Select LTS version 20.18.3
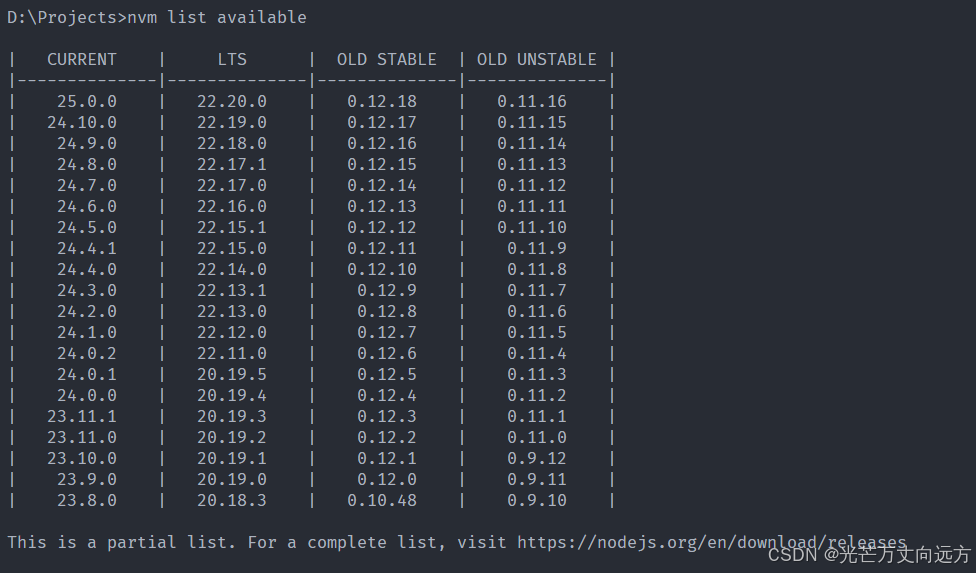976x573 pixels. (x=232, y=501)
